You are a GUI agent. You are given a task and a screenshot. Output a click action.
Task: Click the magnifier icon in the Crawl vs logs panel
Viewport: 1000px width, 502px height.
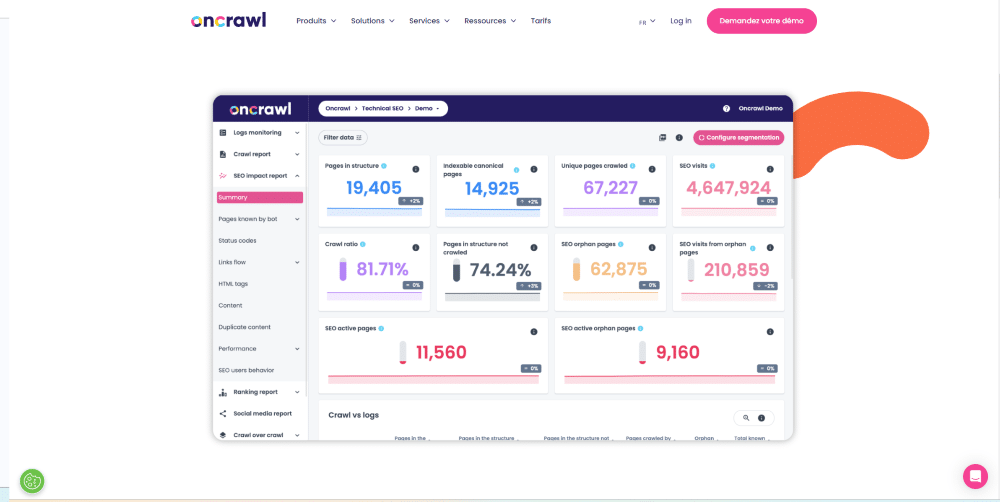[x=746, y=418]
